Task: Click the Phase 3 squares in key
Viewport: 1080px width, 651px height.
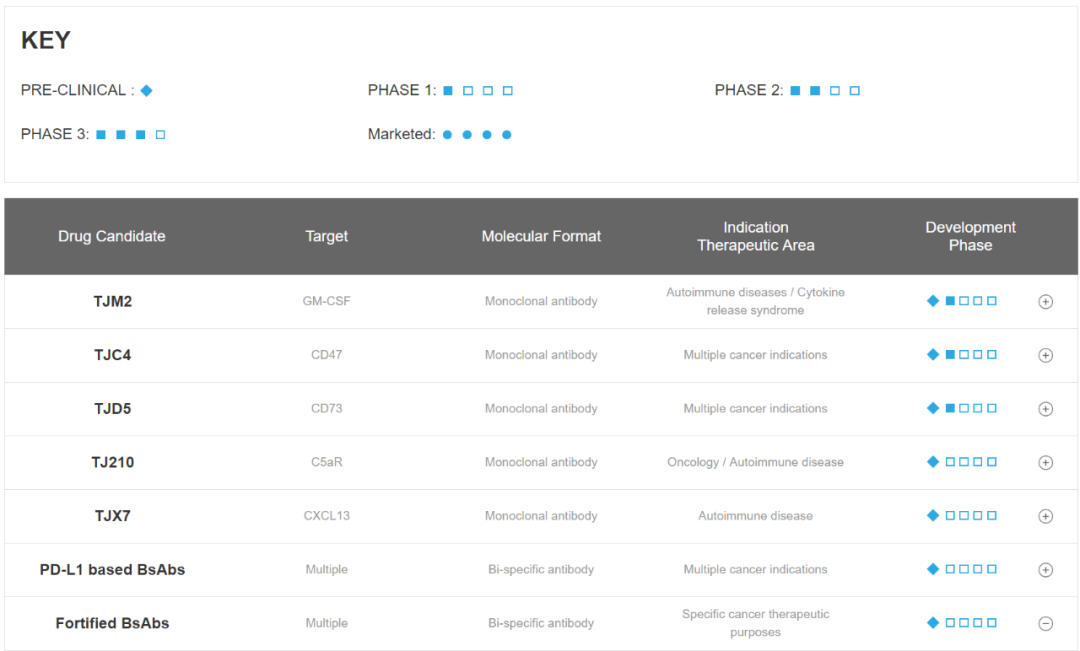Action: (130, 135)
